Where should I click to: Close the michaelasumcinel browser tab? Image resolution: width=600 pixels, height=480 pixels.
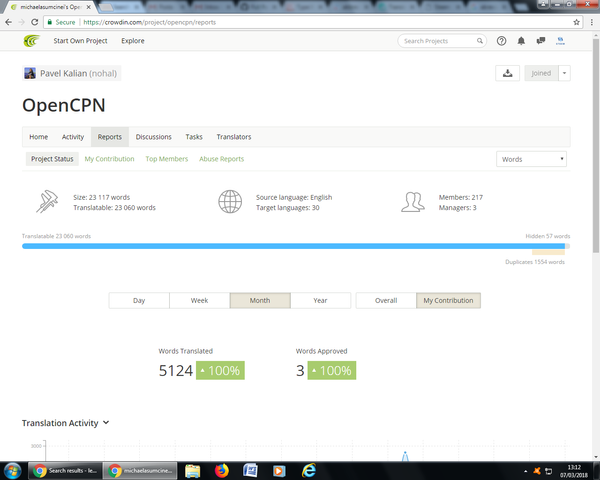coord(88,7)
